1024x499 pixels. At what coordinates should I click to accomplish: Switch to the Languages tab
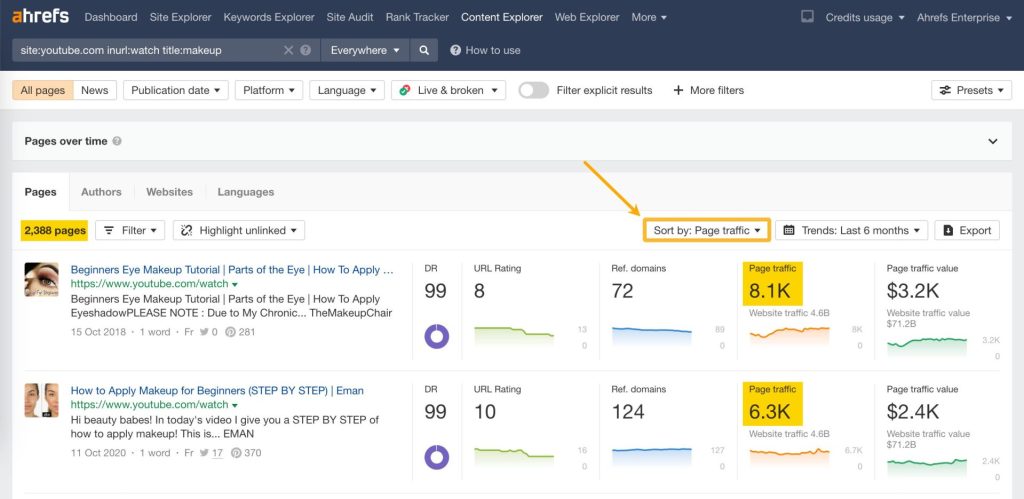point(246,192)
